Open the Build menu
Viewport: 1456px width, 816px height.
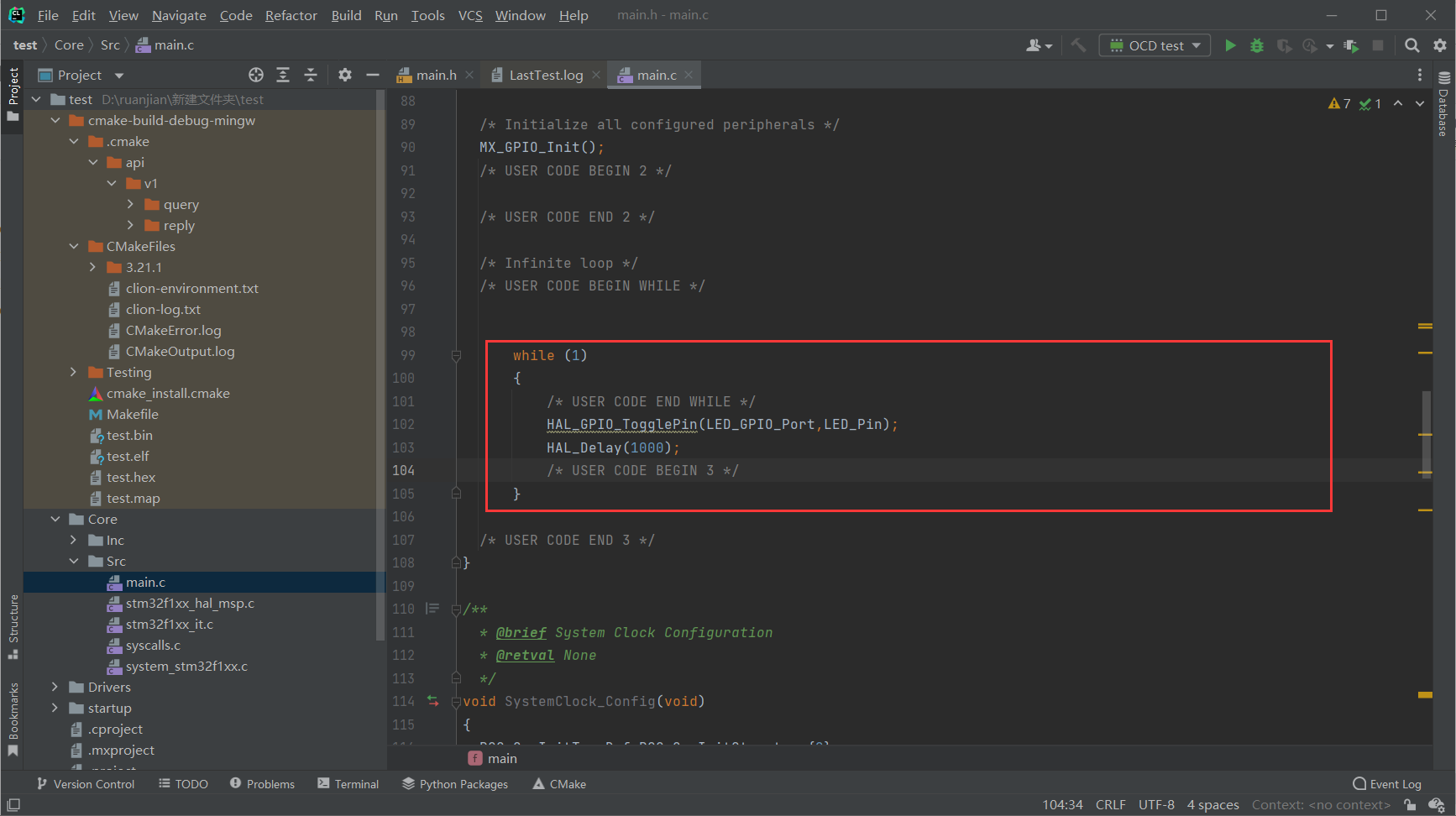346,15
